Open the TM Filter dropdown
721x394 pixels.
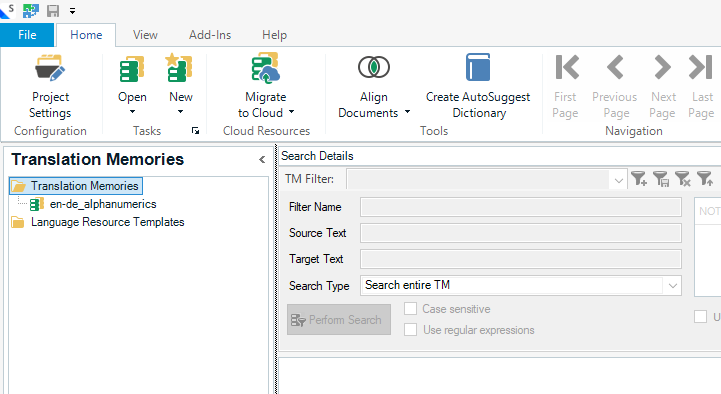pyautogui.click(x=618, y=179)
